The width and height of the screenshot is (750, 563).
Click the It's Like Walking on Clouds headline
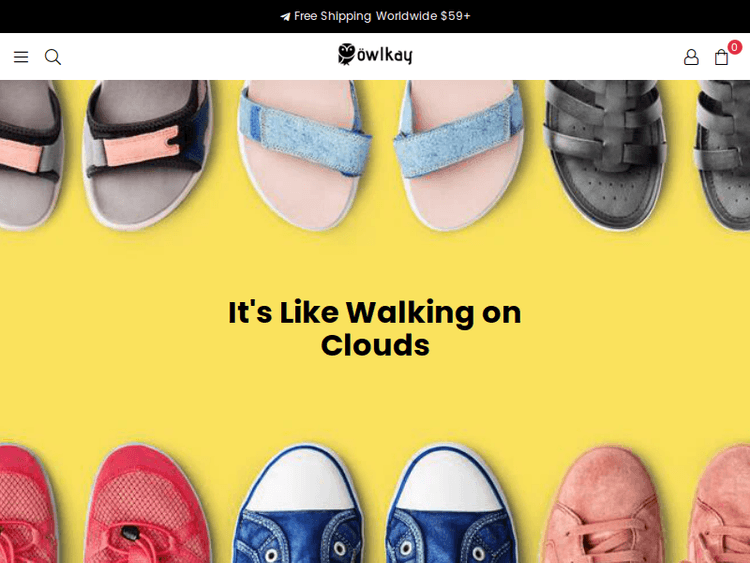375,329
